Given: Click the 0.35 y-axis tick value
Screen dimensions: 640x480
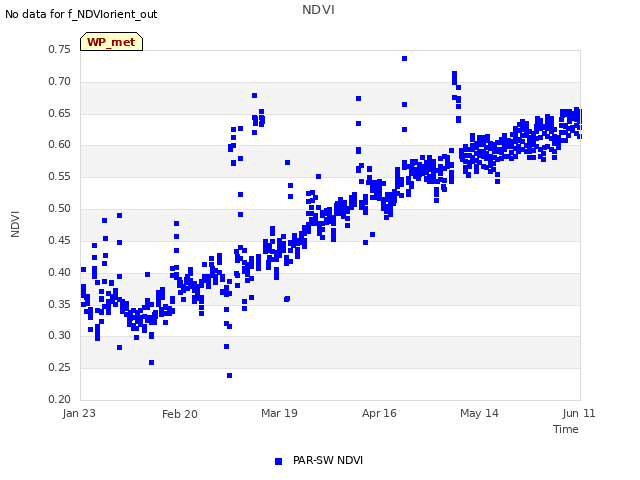Looking at the screenshot, I should click(x=60, y=304).
